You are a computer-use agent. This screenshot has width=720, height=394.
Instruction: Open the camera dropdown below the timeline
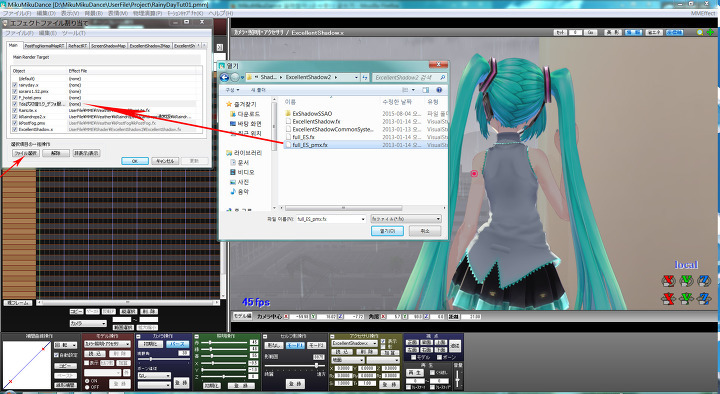[x=88, y=324]
